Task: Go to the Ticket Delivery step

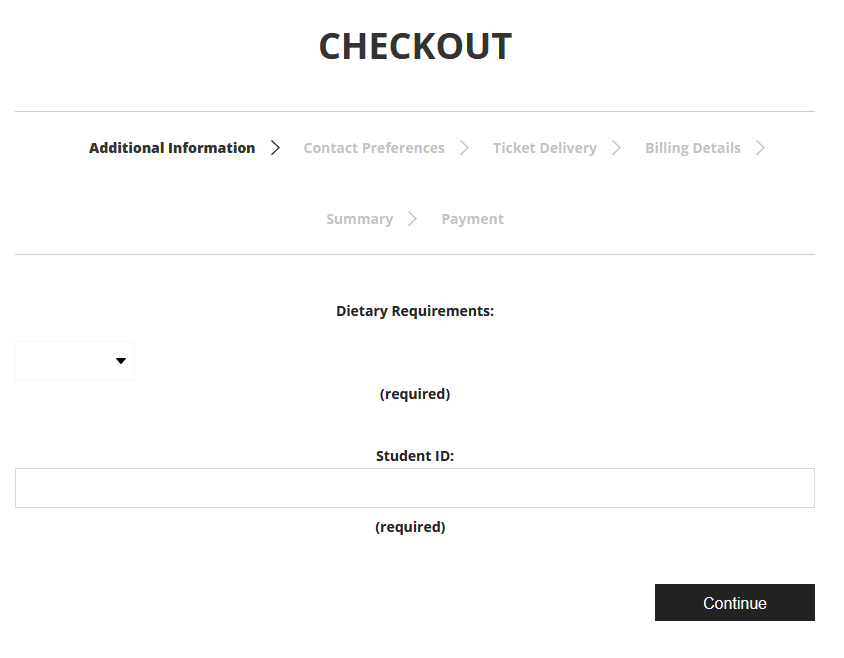Action: [x=545, y=148]
